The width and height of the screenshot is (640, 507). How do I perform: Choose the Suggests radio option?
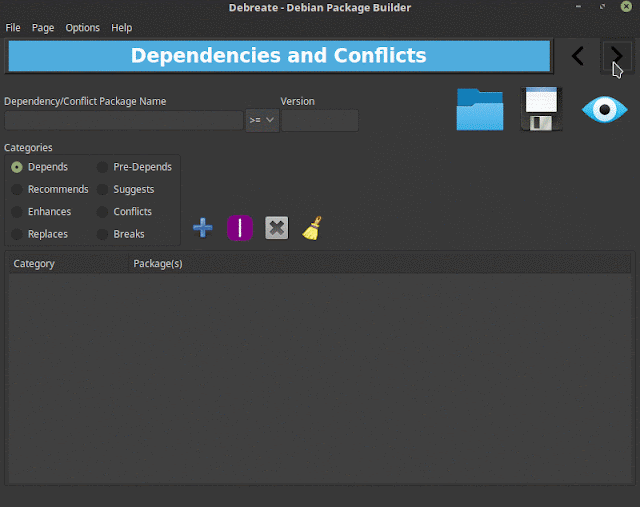click(x=126, y=189)
